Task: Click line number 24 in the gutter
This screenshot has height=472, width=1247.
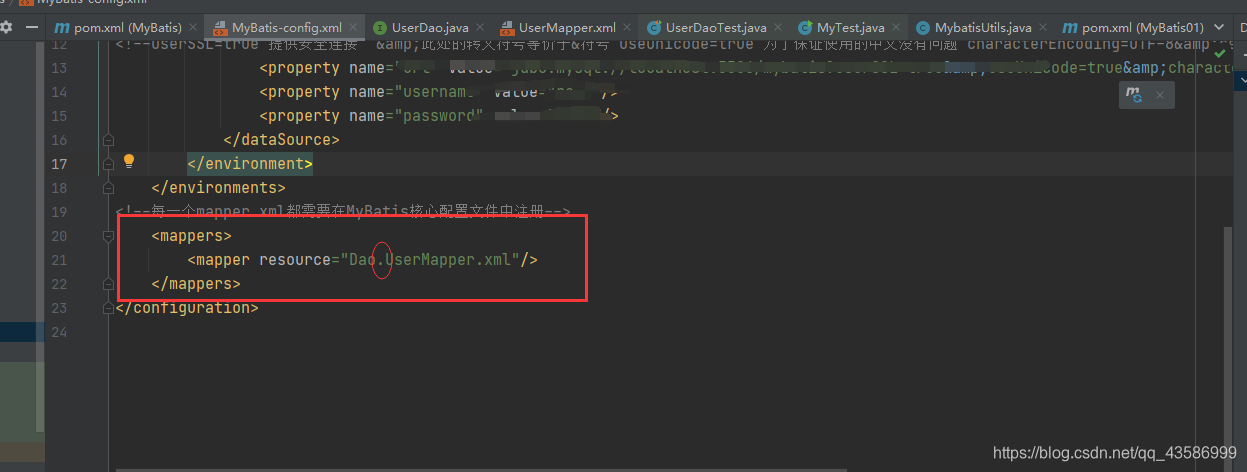Action: pyautogui.click(x=59, y=332)
